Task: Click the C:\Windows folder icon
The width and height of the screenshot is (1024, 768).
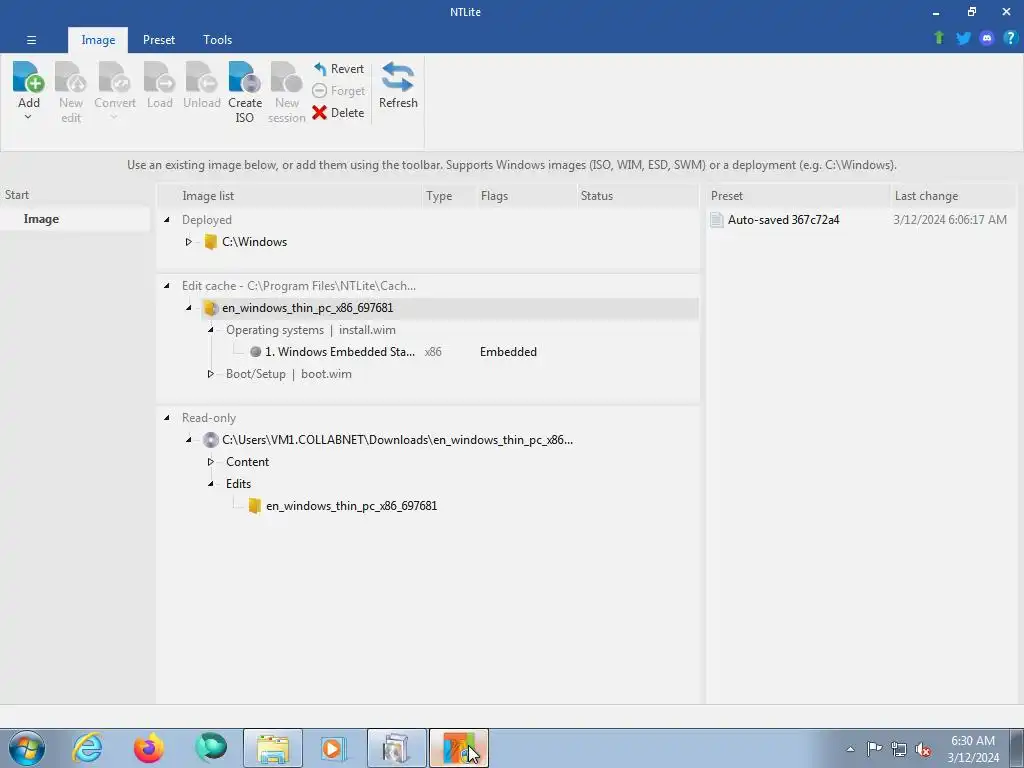Action: pos(210,242)
